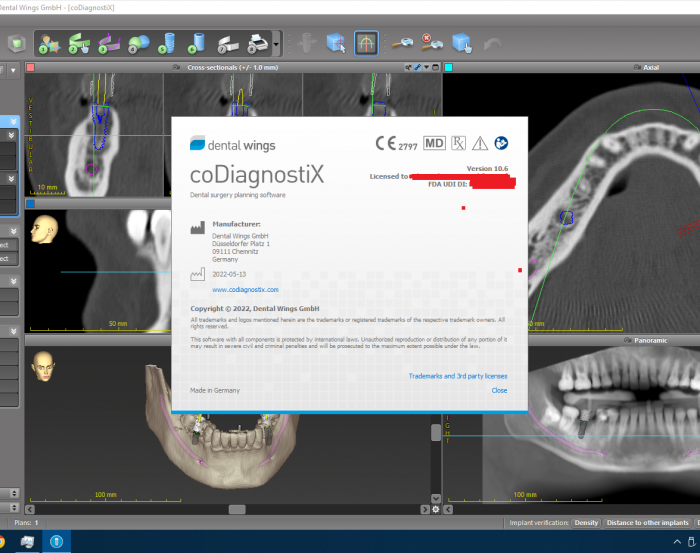Screen dimensions: 700x553
Task: Click the 'Version 10.6' text
Action: pos(487,169)
